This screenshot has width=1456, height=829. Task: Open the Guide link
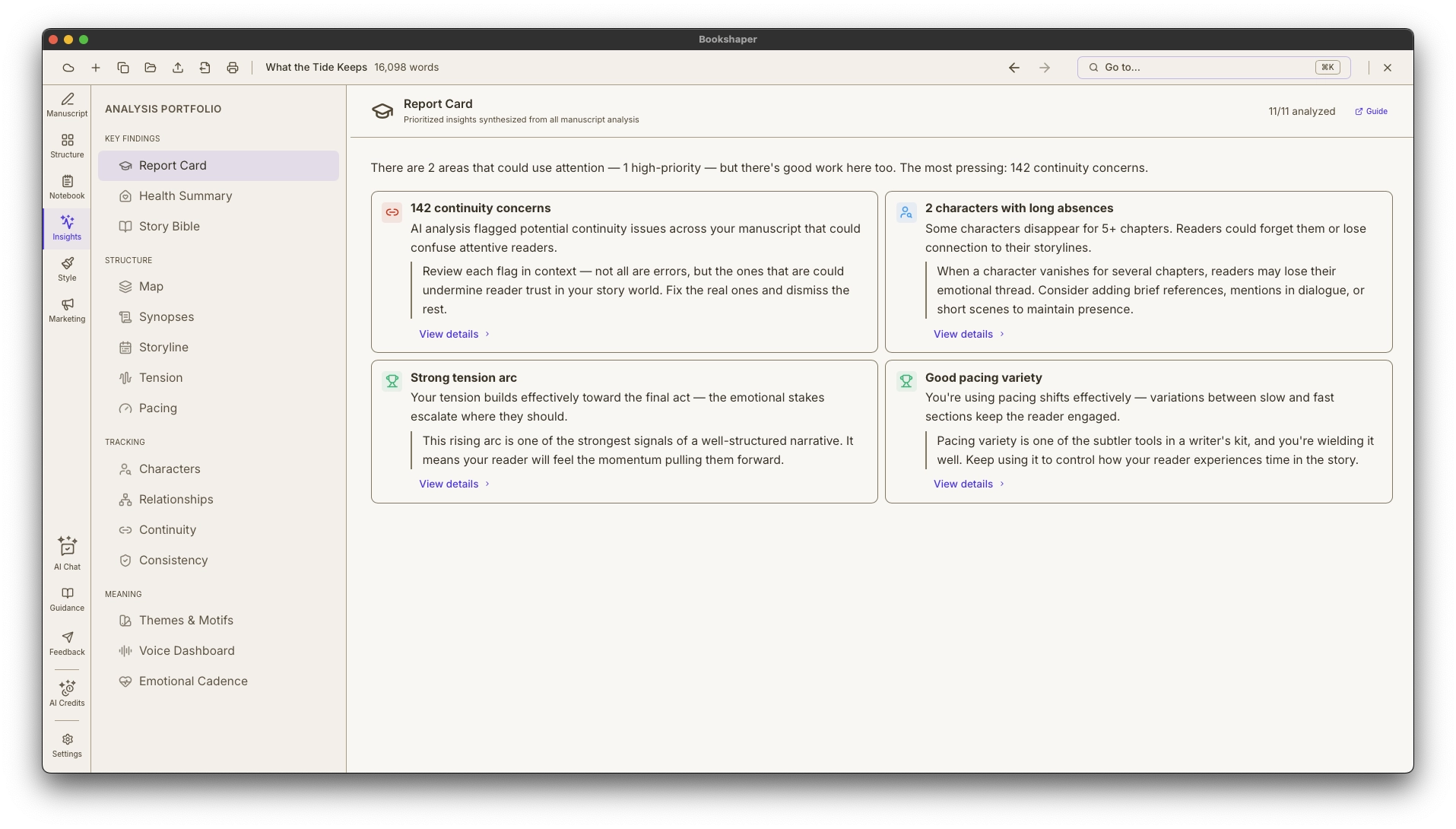coord(1372,112)
